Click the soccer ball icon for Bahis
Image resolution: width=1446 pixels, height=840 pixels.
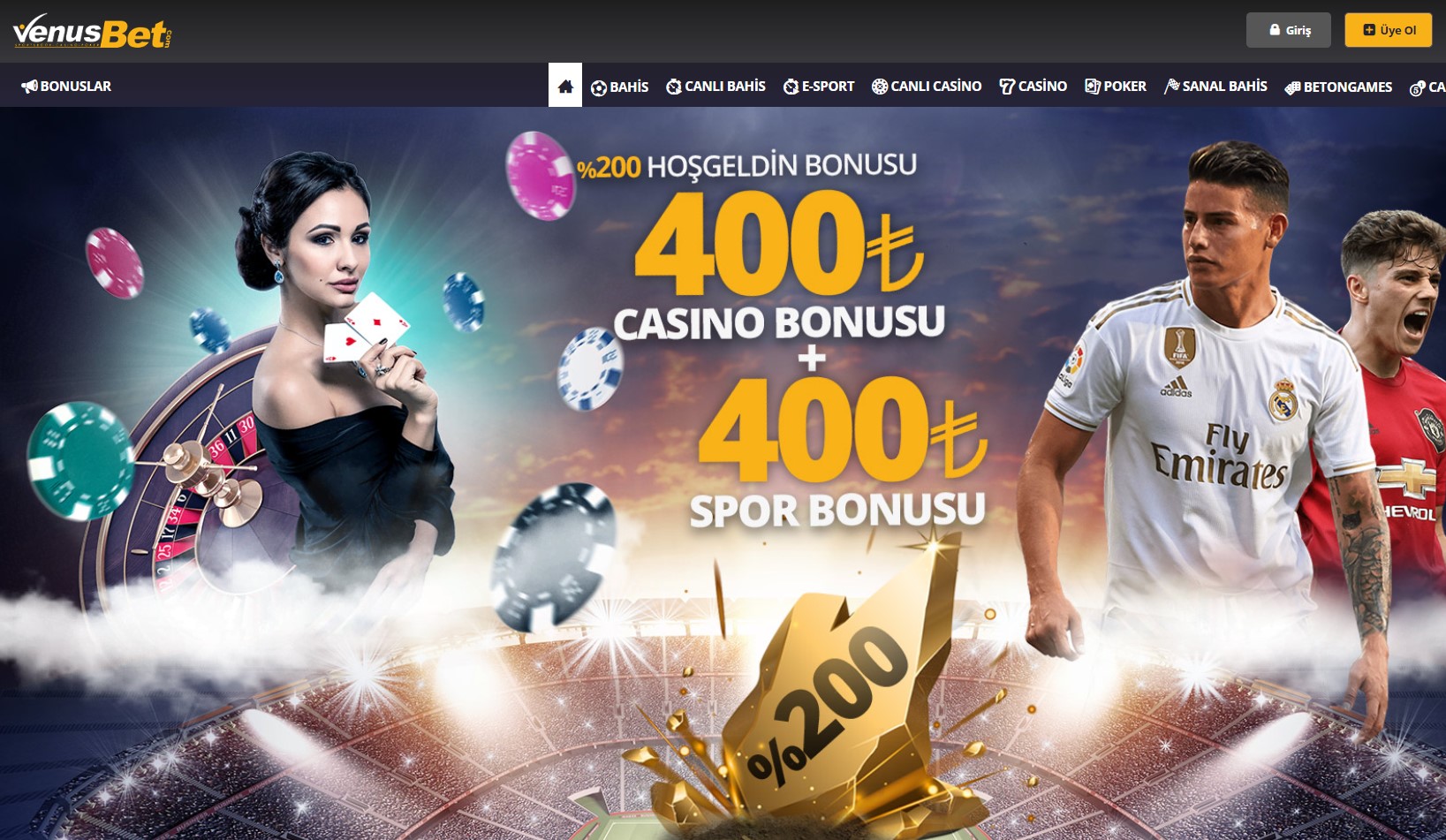click(x=599, y=87)
